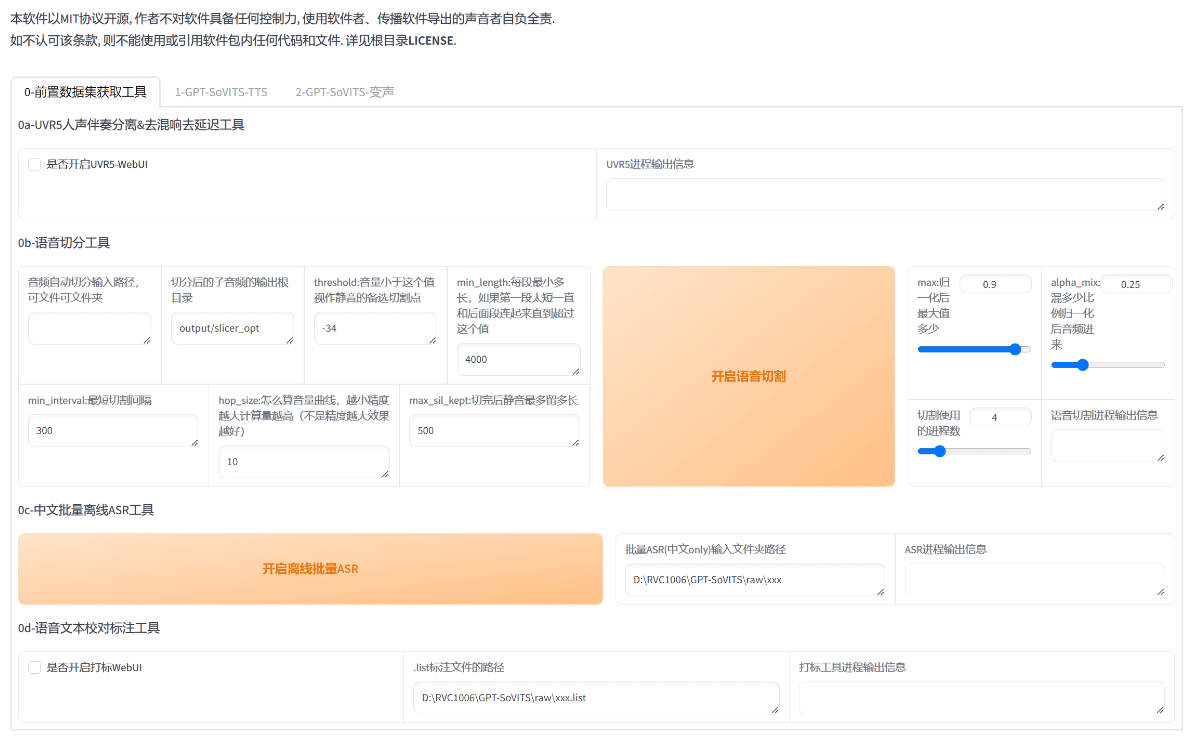
Task: Edit the threshold音量 value field
Action: point(376,329)
